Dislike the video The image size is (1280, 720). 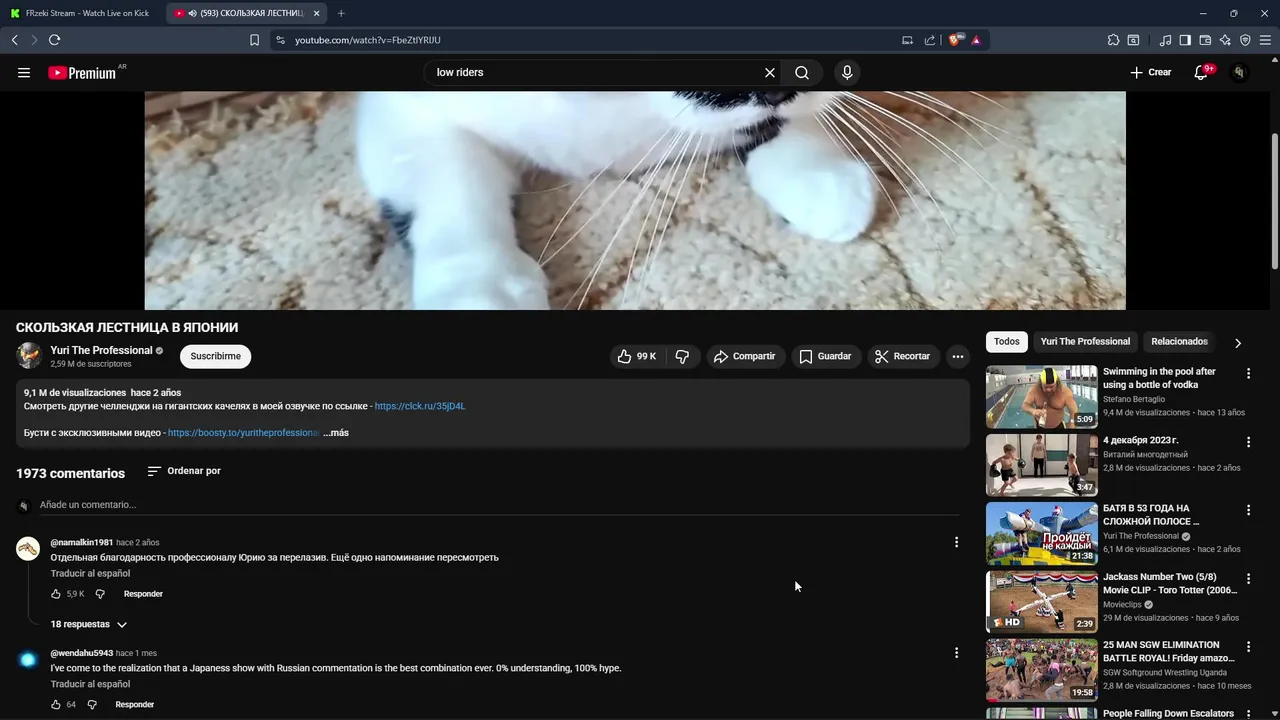682,356
